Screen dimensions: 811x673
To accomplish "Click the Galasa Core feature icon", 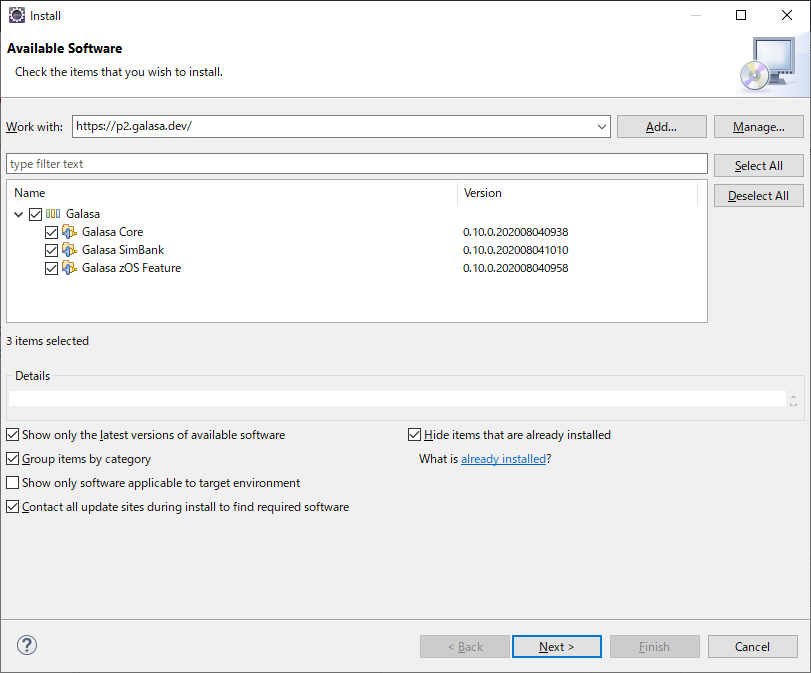I will (x=69, y=231).
